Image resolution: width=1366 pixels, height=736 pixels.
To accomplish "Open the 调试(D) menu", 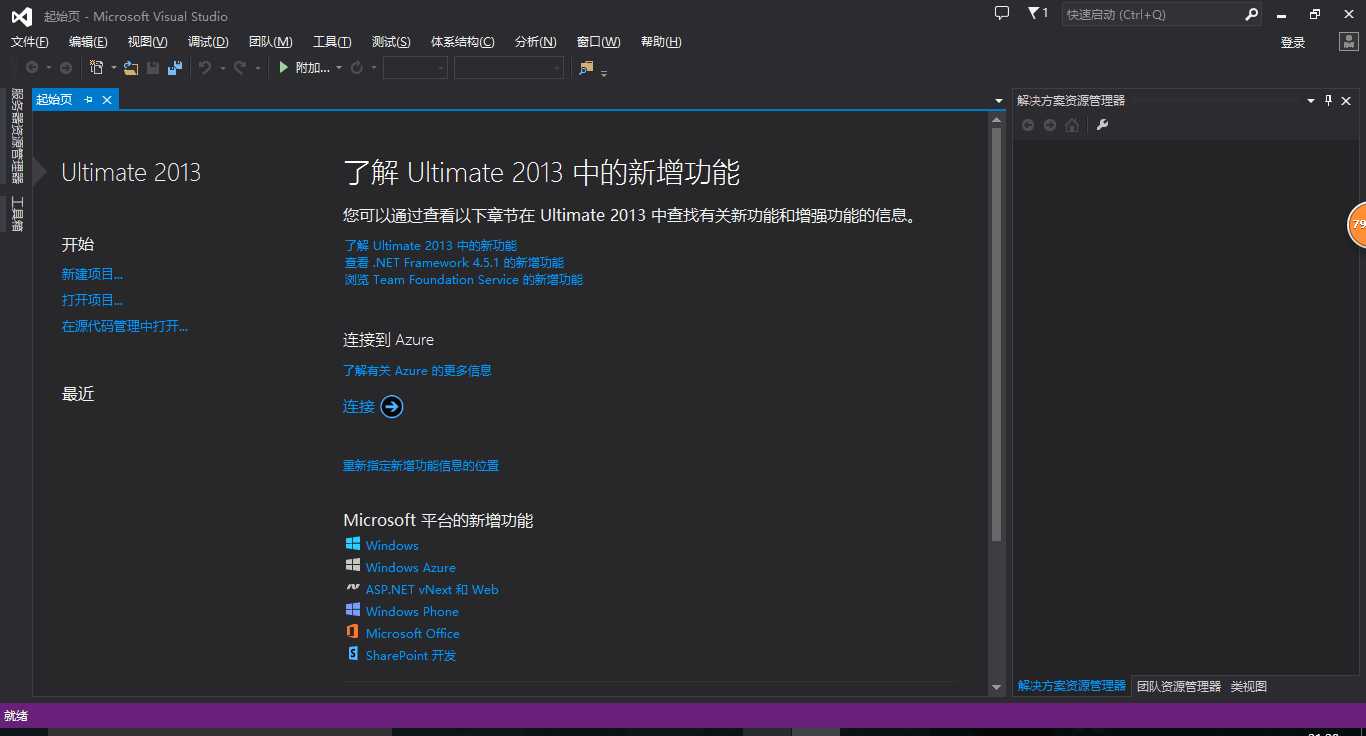I will click(208, 41).
